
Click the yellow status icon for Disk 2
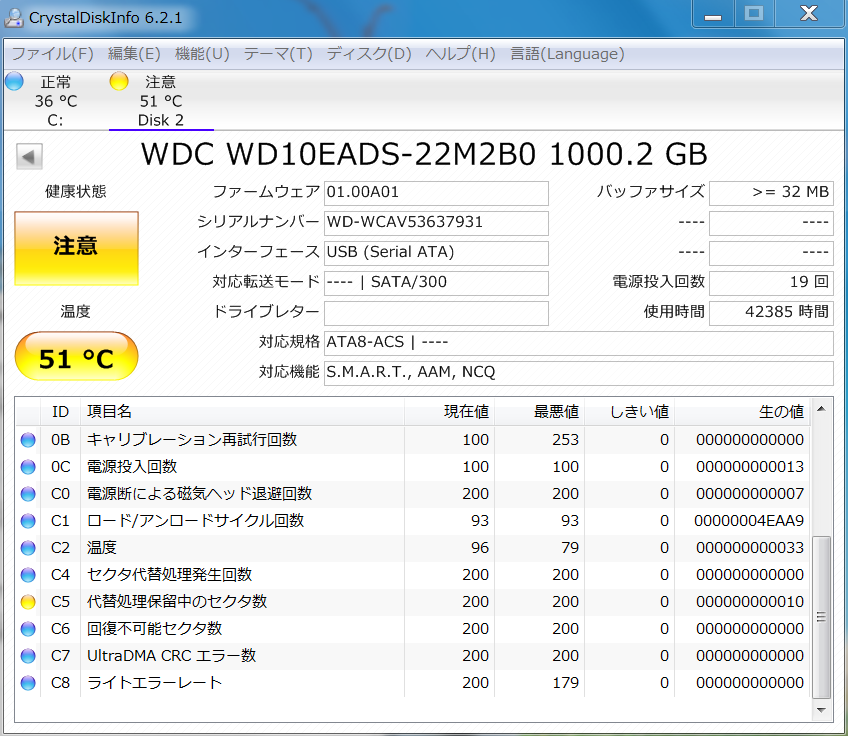[119, 81]
